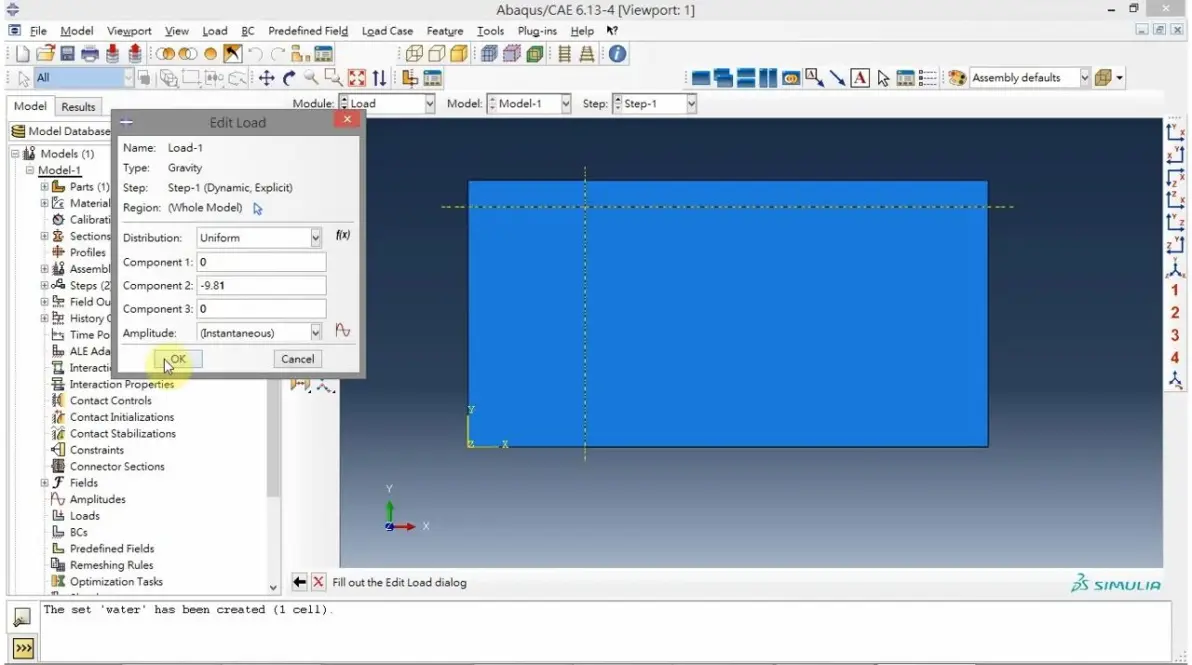Confirm Edit Load with OK button
The width and height of the screenshot is (1192, 665).
point(178,359)
